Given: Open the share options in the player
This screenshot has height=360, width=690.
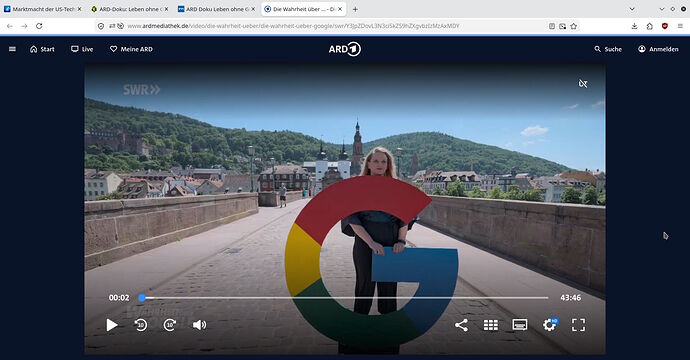Looking at the screenshot, I should point(461,325).
